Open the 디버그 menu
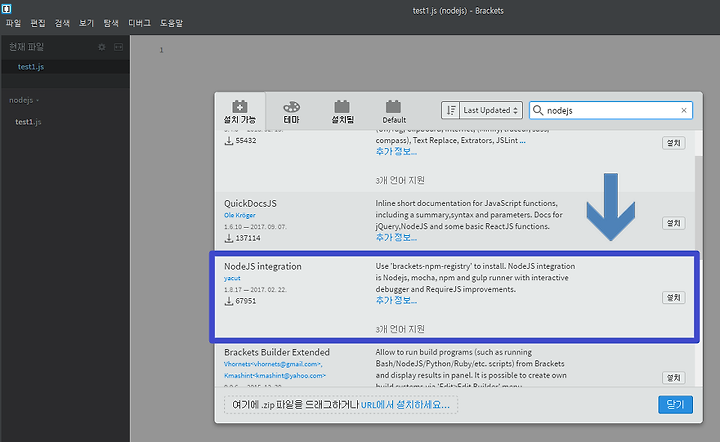The height and width of the screenshot is (442, 720). pos(139,23)
